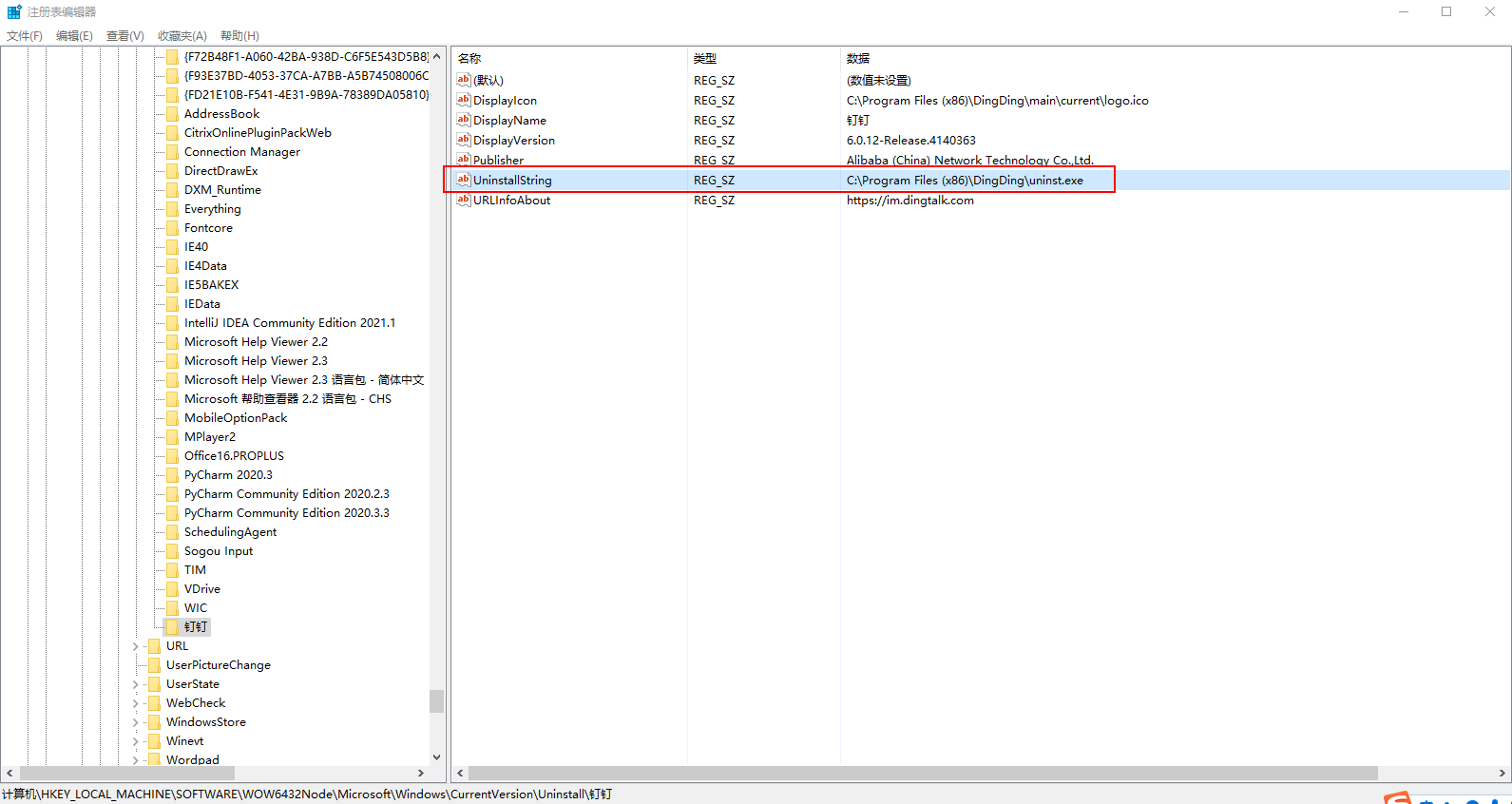Click the folder icon of Connection Manager
The image size is (1512, 804).
pyautogui.click(x=172, y=152)
